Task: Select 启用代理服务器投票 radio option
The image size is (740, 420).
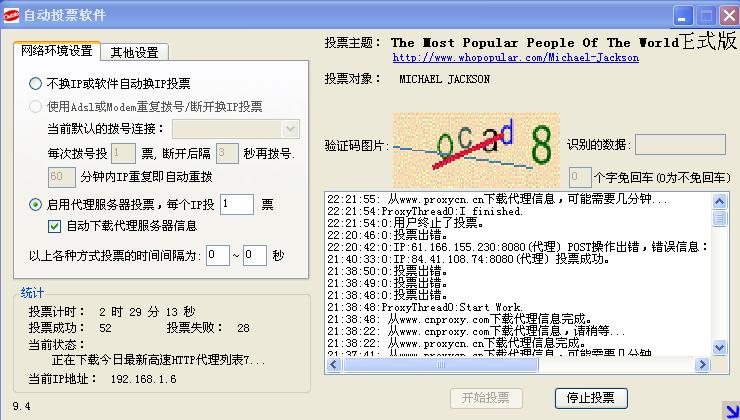Action: click(35, 204)
